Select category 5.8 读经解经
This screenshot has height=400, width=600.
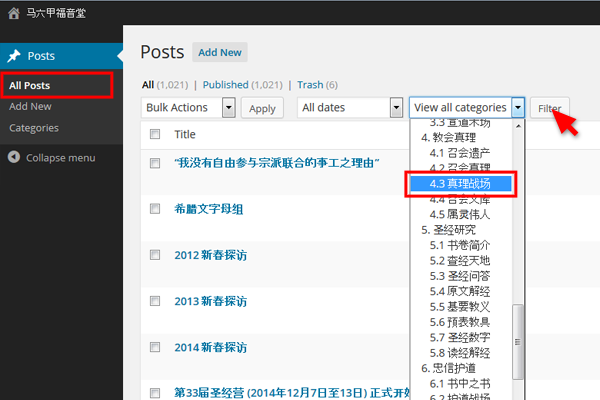tap(460, 353)
